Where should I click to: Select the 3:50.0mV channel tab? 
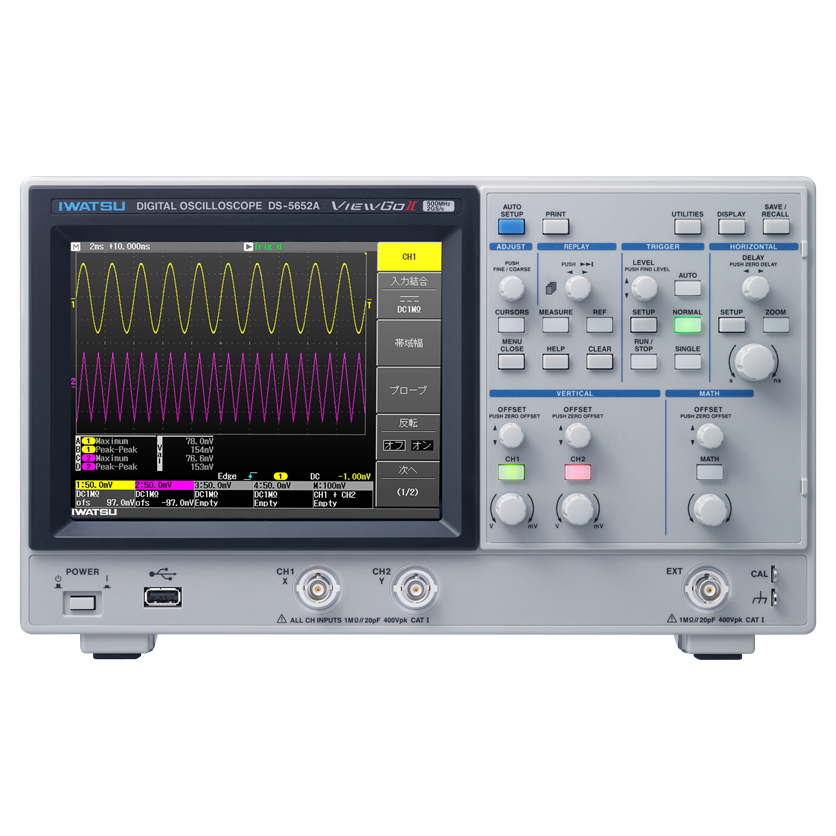tap(223, 485)
